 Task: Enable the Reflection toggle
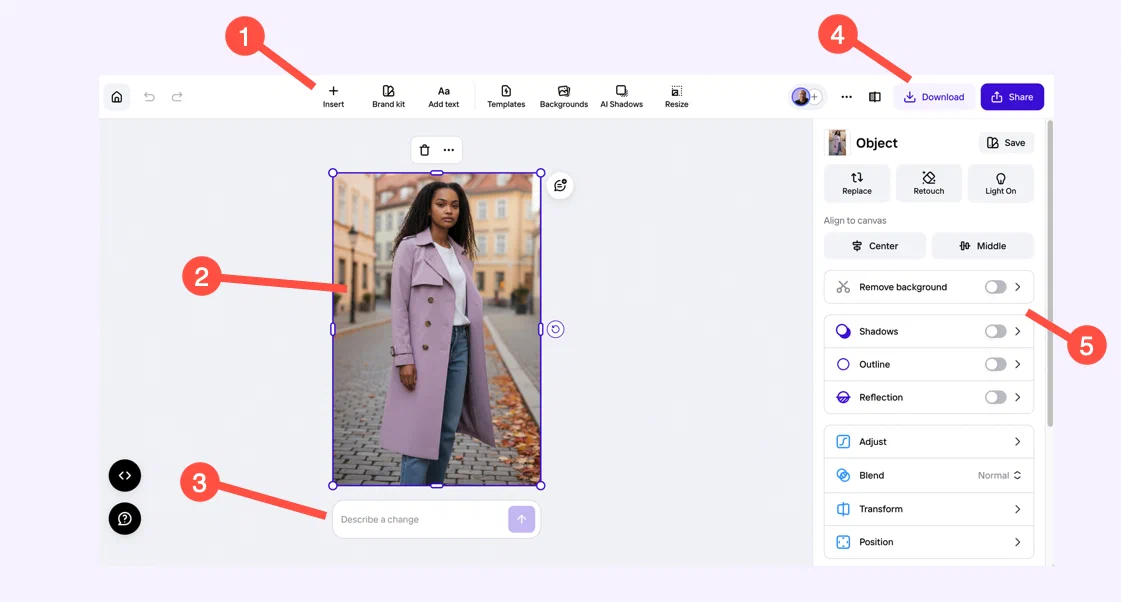[x=995, y=397]
